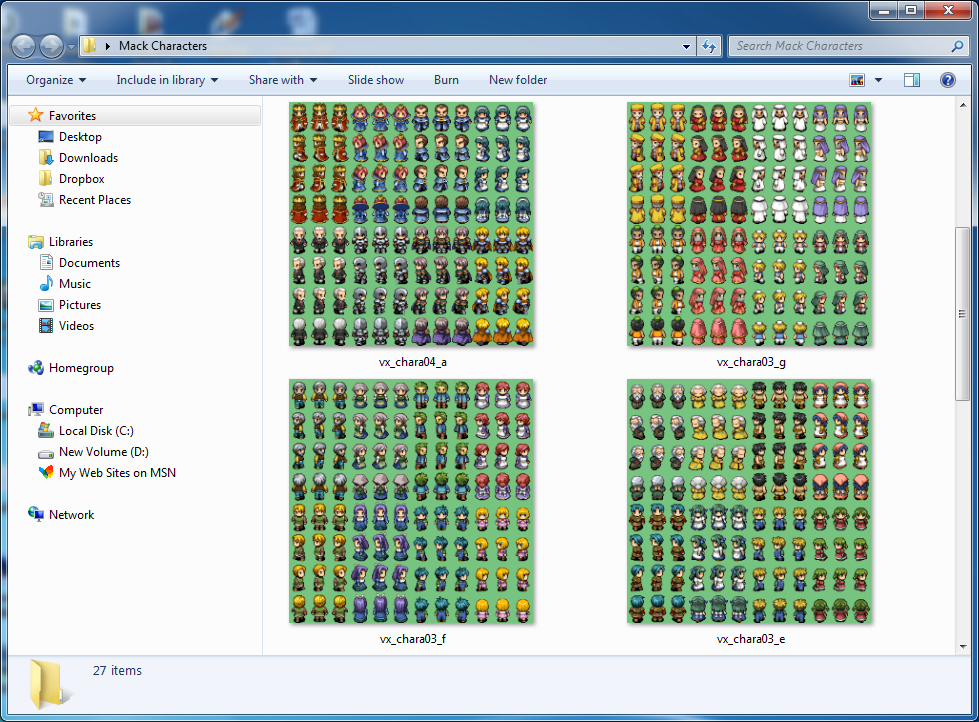Image resolution: width=979 pixels, height=722 pixels.
Task: Open the Dropbox folder
Action: pos(81,179)
